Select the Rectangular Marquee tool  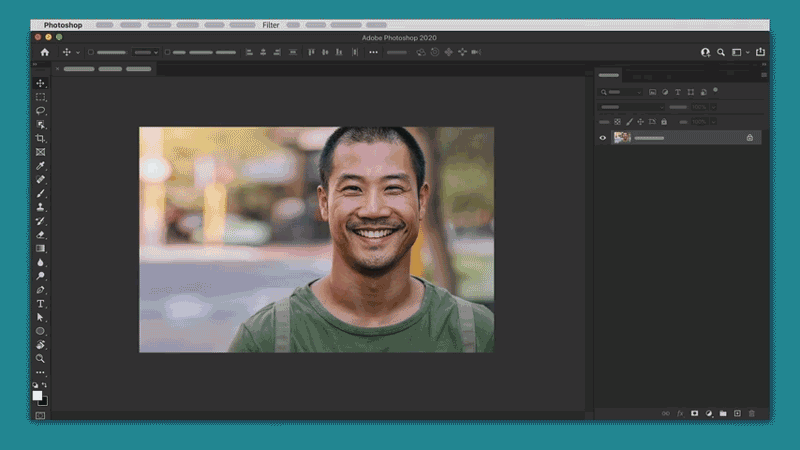41,97
